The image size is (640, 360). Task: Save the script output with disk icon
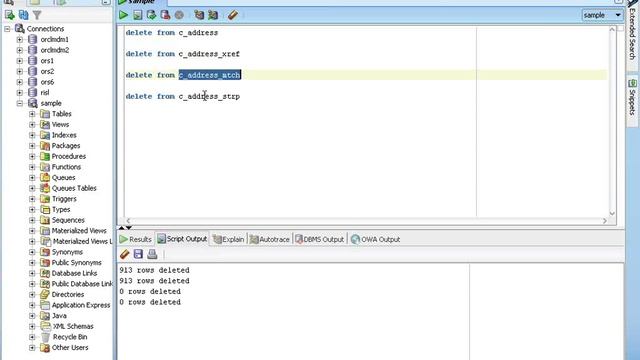point(138,254)
